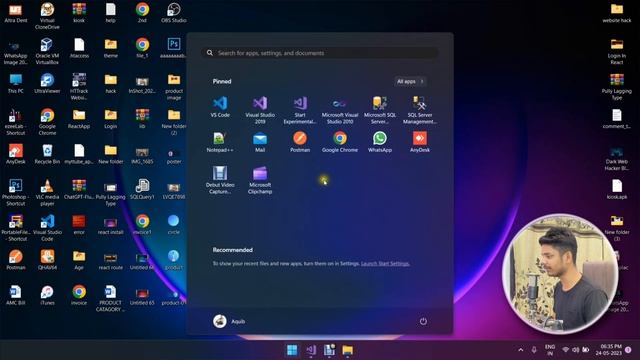Click the Start menu search box
Screen dimensions: 640x360
pyautogui.click(x=320, y=53)
